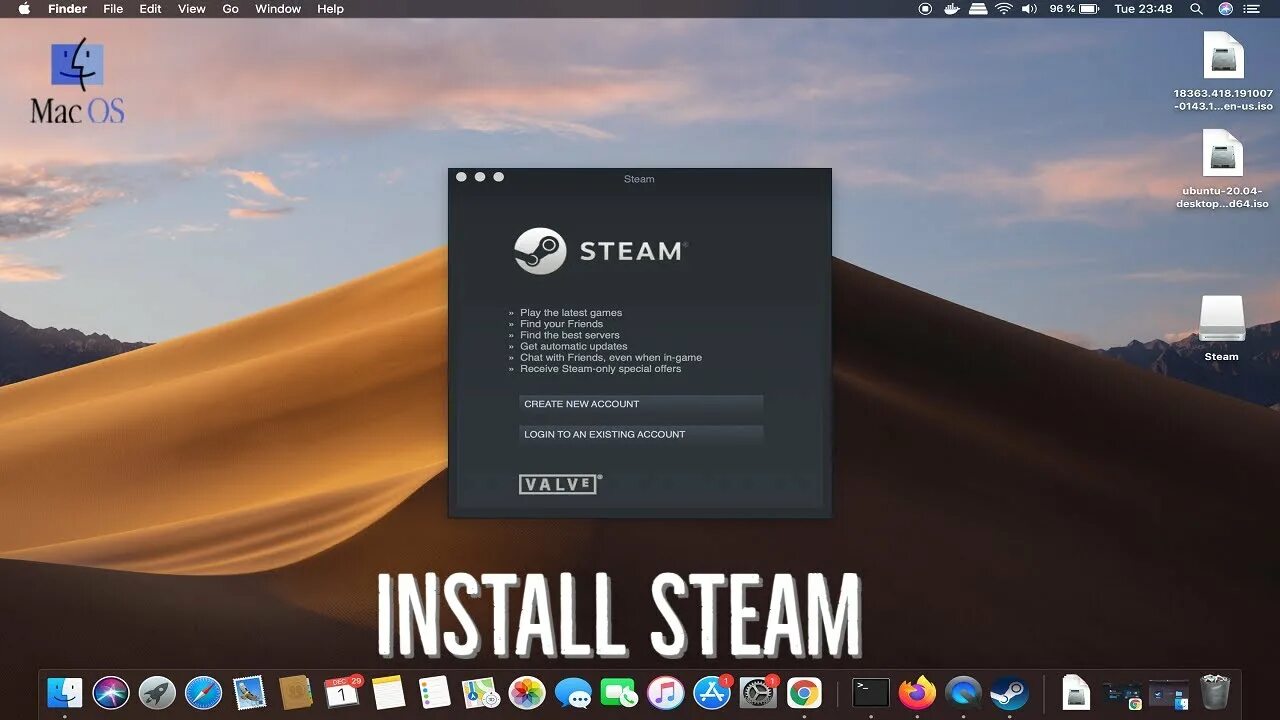Open Maps icon in dock
The height and width of the screenshot is (720, 1280).
coord(480,692)
